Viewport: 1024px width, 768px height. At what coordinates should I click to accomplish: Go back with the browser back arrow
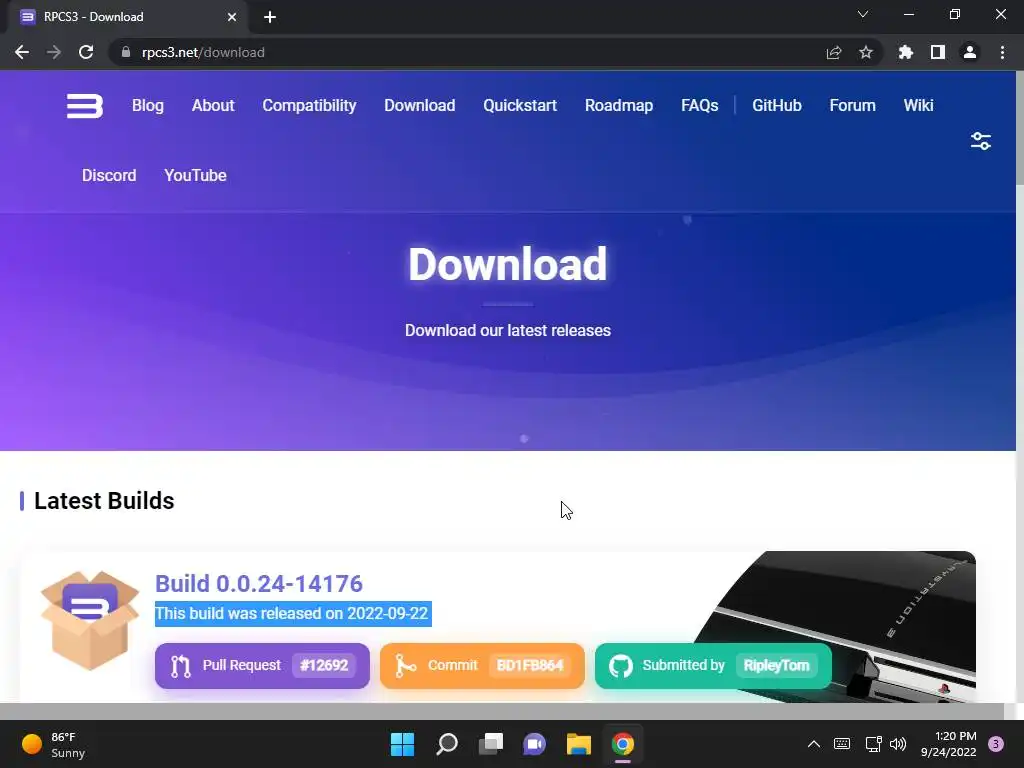point(22,52)
